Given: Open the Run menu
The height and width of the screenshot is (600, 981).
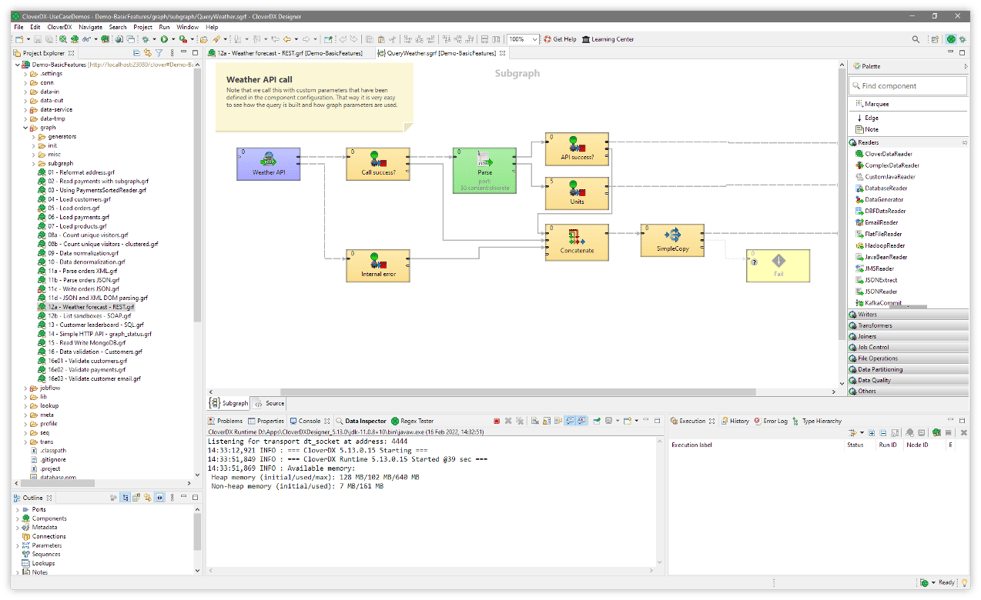Looking at the screenshot, I should (x=166, y=27).
